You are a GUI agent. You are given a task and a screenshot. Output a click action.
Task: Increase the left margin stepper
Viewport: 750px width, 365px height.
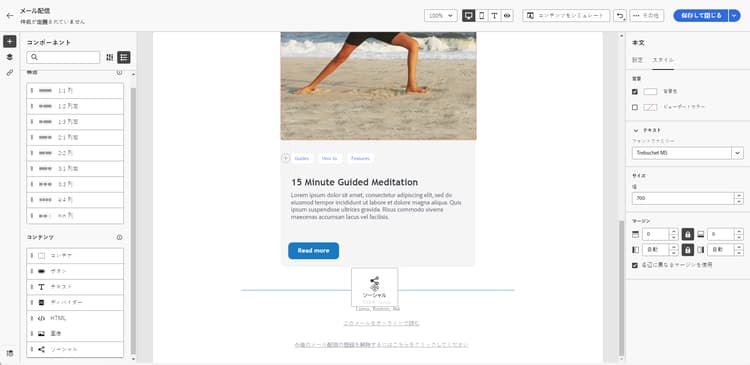click(673, 247)
